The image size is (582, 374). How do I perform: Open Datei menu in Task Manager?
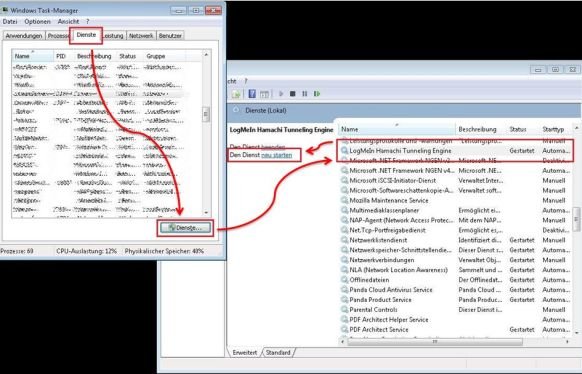pos(10,22)
